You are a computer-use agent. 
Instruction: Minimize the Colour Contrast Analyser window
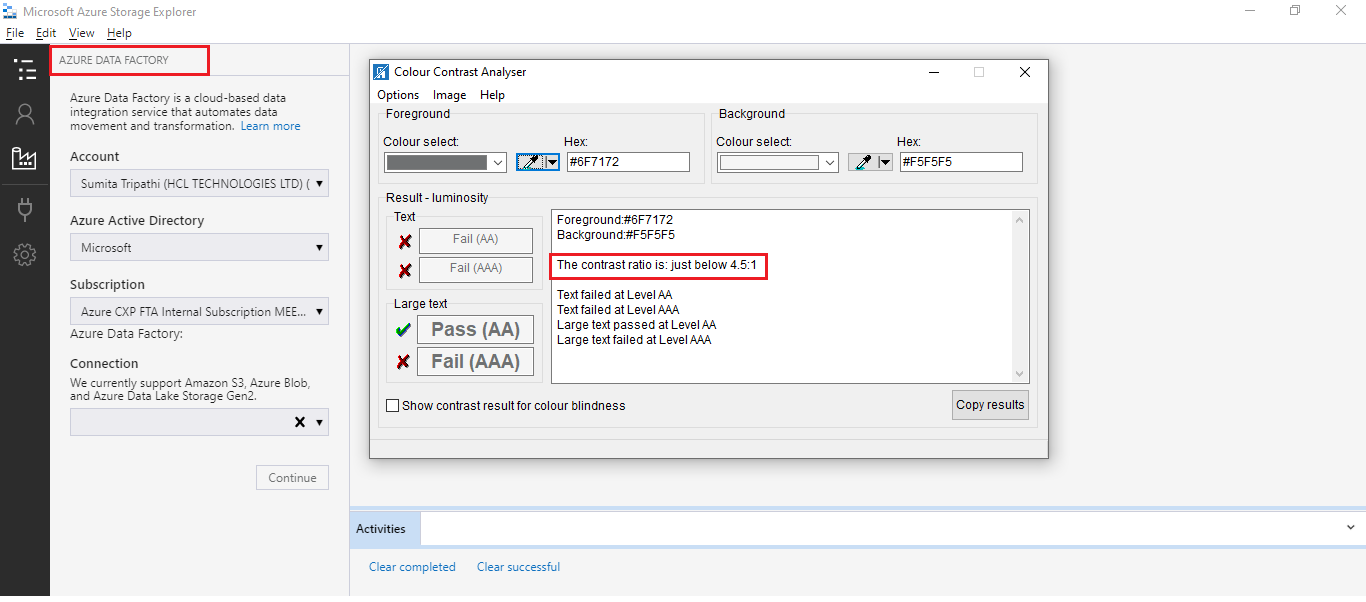(x=934, y=72)
